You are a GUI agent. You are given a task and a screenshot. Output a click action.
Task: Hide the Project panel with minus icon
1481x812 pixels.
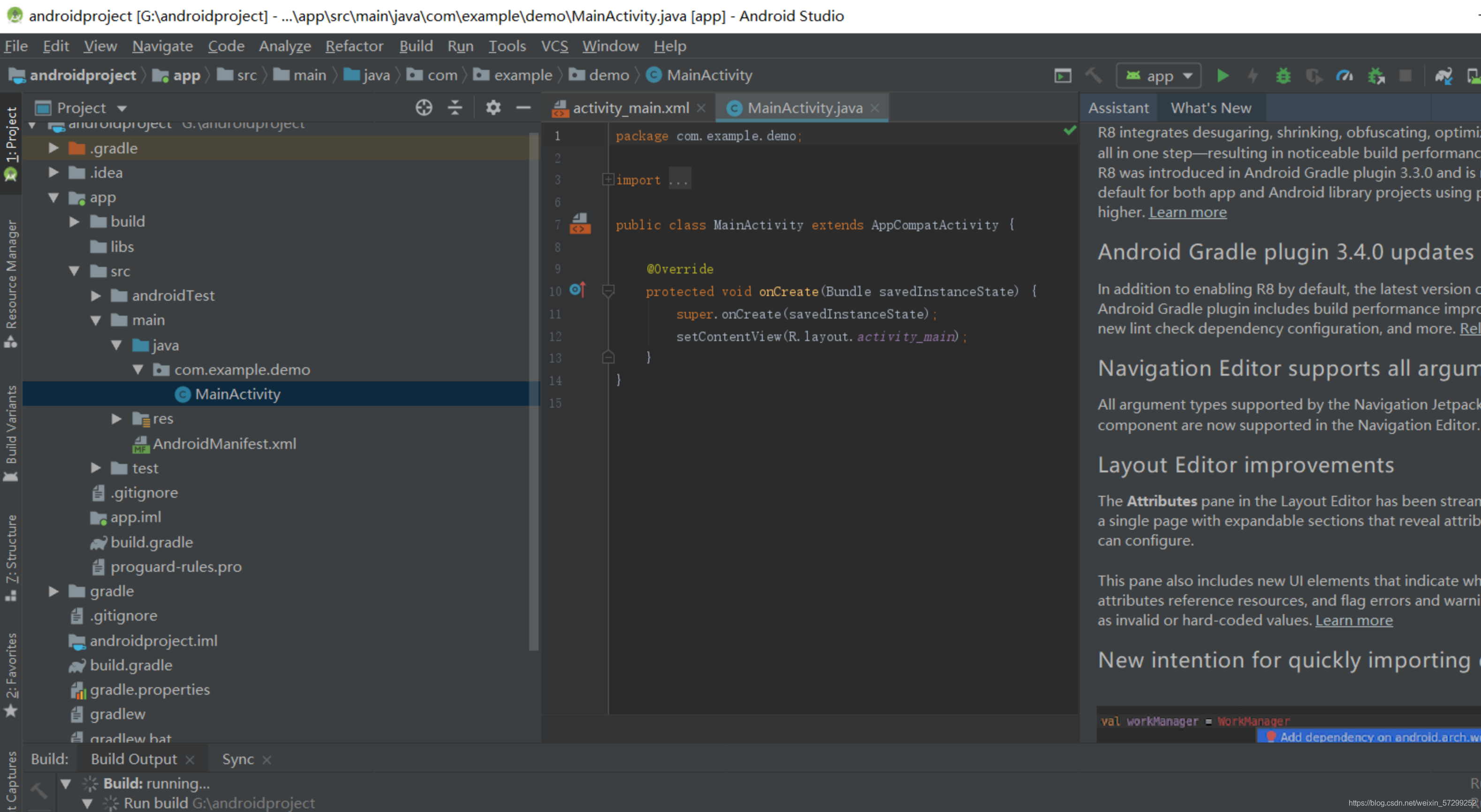coord(523,107)
